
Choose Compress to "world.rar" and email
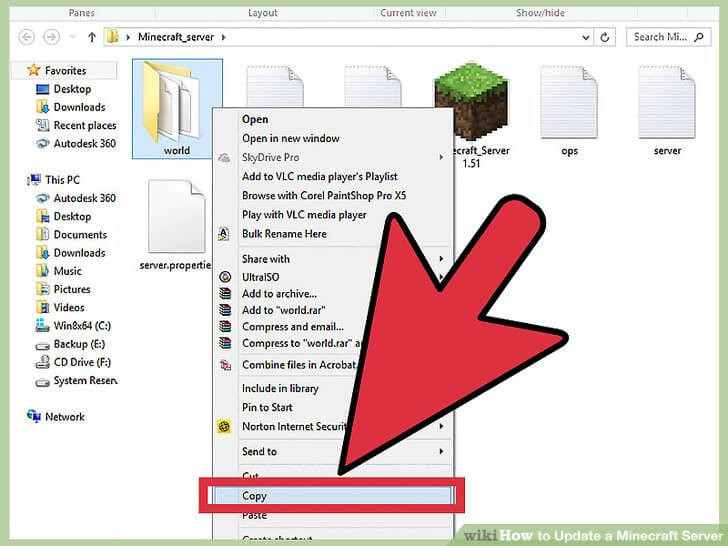click(x=301, y=343)
